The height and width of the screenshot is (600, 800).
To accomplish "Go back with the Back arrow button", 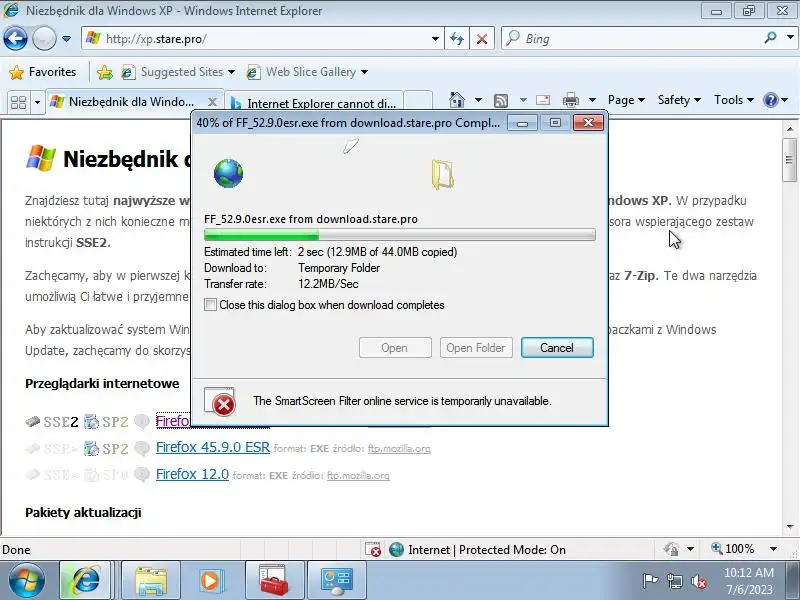I will click(x=15, y=38).
